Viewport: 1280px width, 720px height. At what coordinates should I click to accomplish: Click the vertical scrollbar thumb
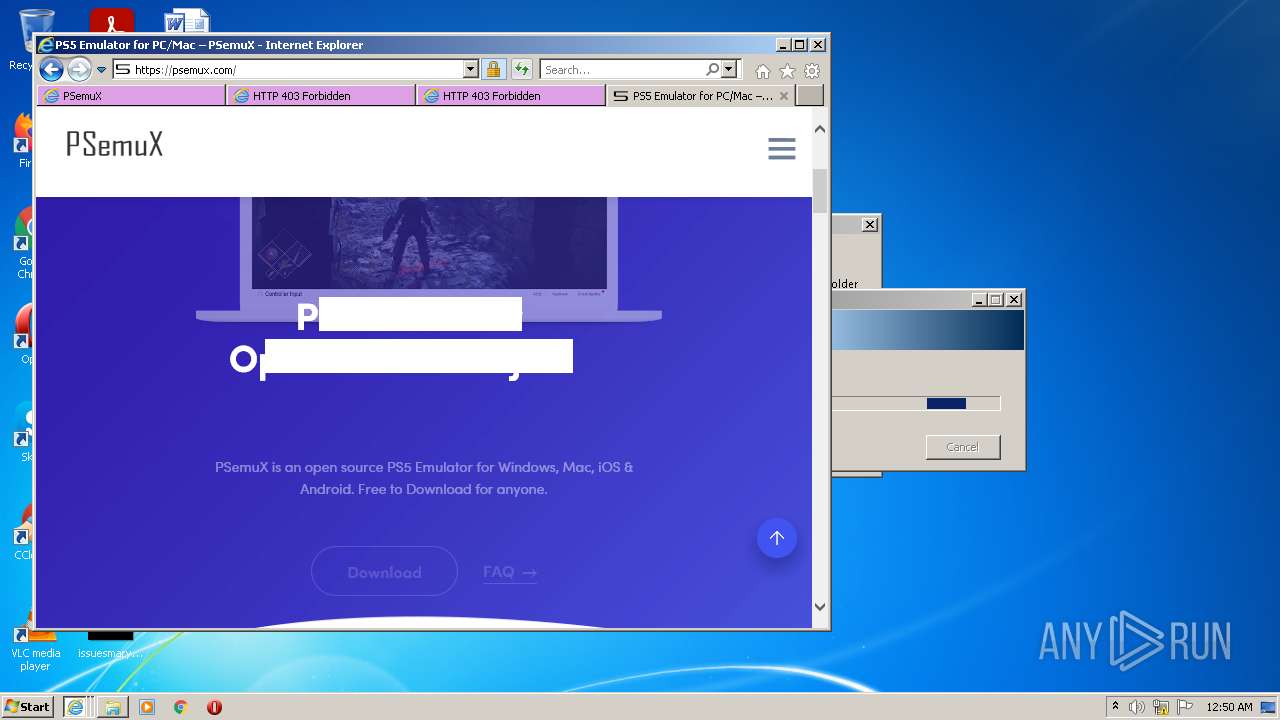tap(820, 191)
